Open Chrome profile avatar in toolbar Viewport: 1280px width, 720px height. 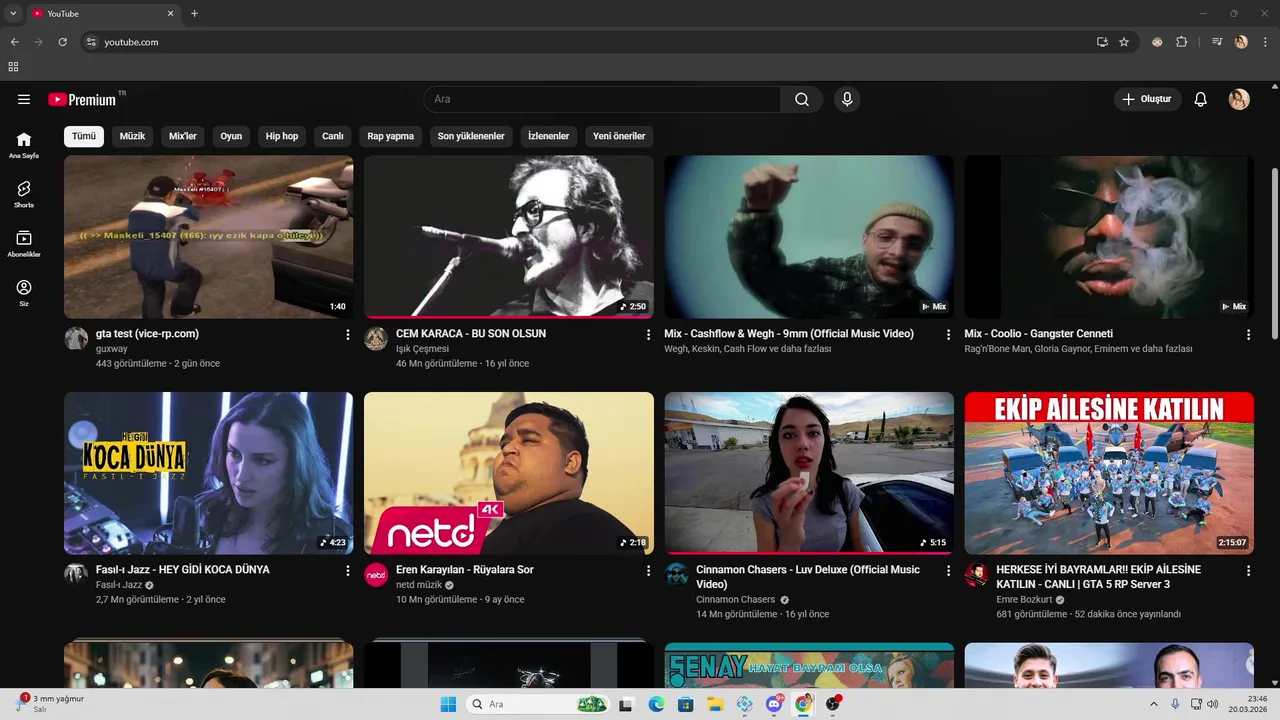click(1241, 42)
